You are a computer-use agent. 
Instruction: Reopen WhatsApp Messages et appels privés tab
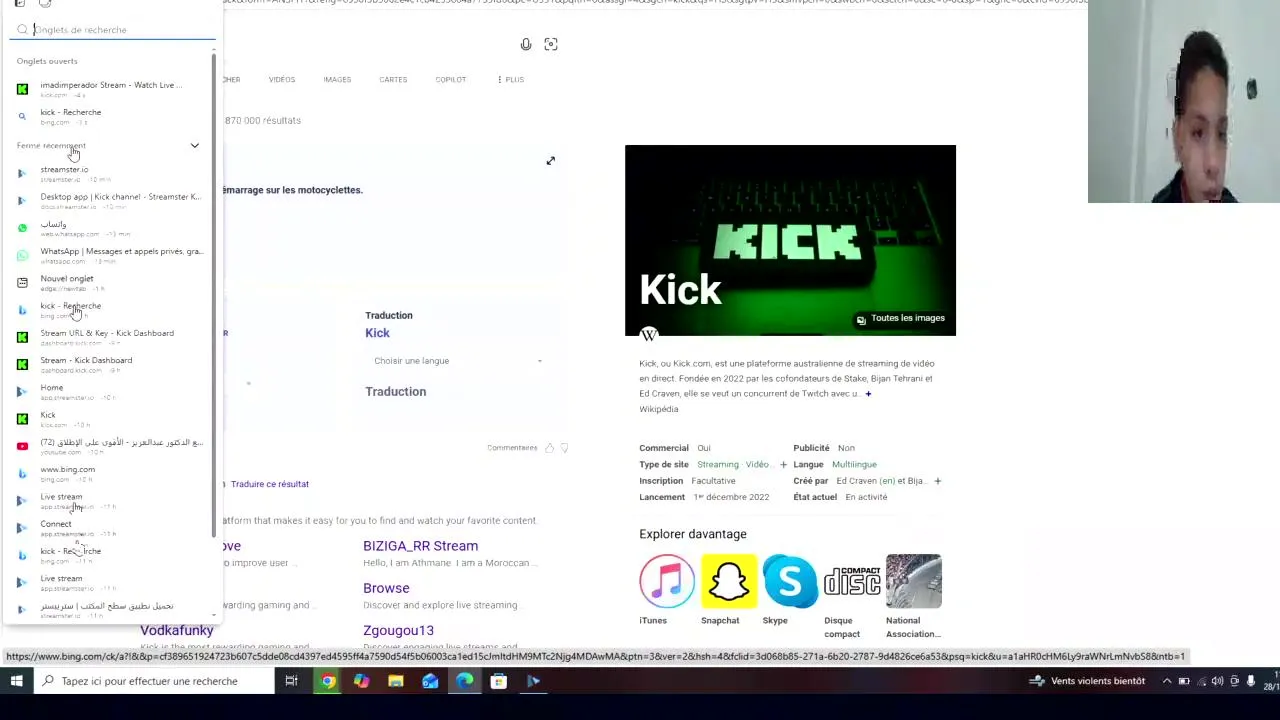(x=110, y=255)
